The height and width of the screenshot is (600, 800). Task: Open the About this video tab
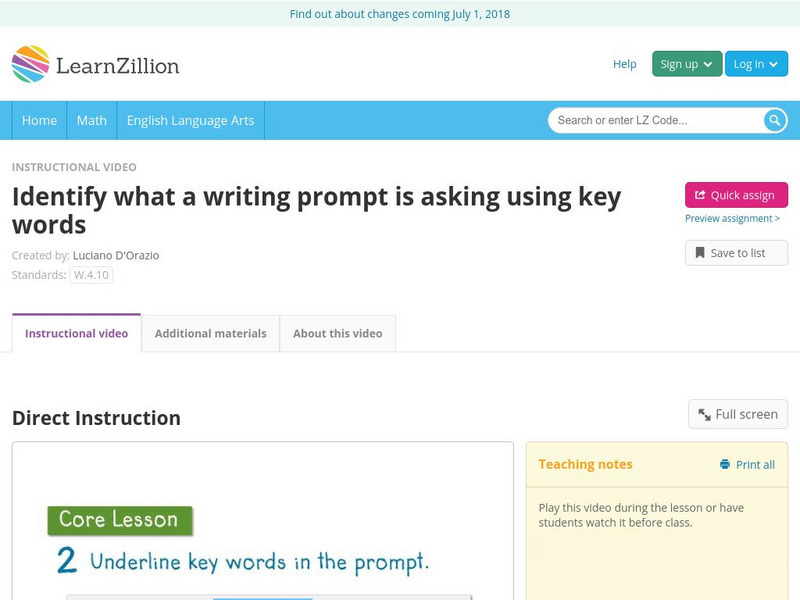(x=338, y=333)
